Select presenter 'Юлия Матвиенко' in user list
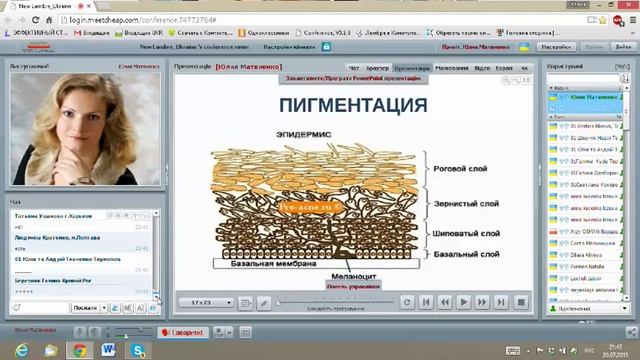Screen dimensions: 640x360 (585, 98)
